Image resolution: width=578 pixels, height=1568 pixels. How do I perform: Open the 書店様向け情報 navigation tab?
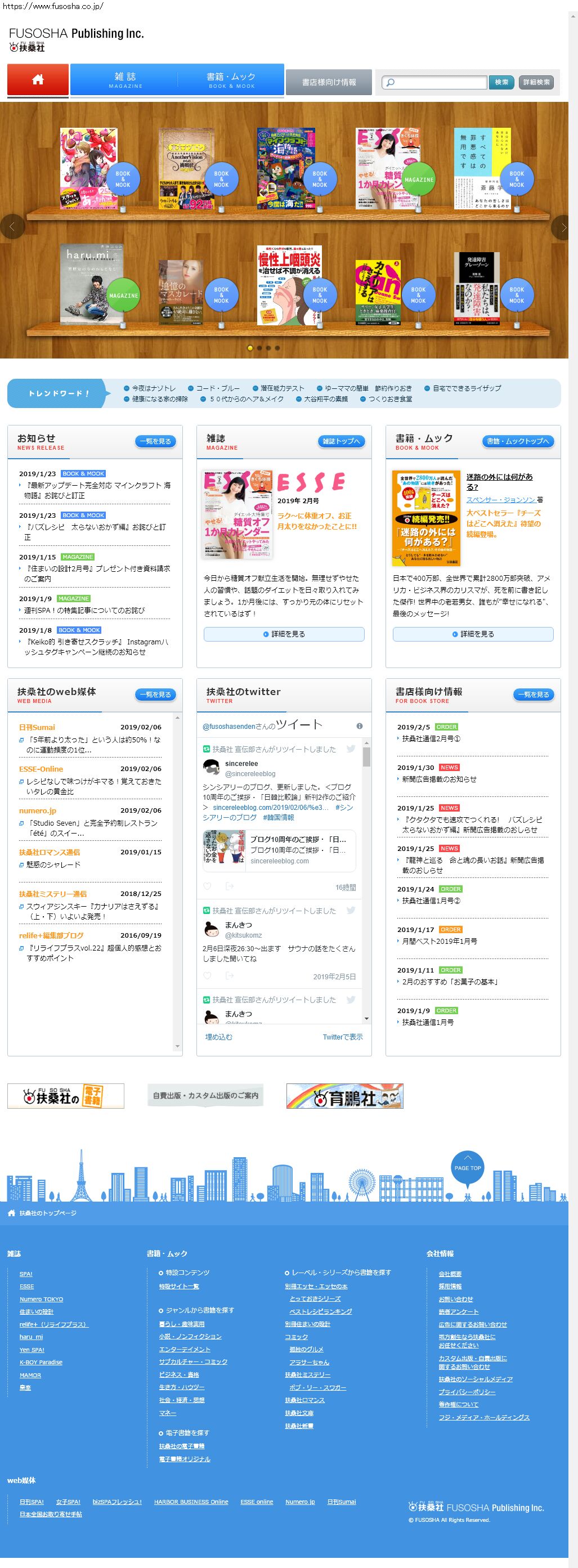(329, 82)
